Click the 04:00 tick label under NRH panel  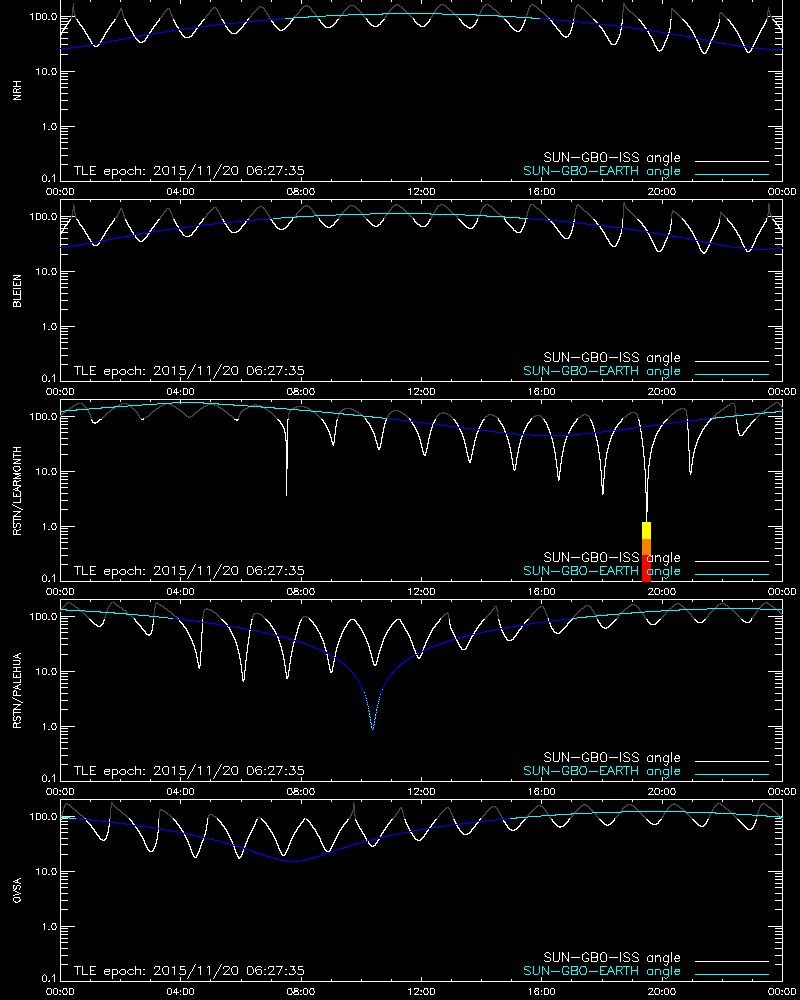(x=181, y=192)
